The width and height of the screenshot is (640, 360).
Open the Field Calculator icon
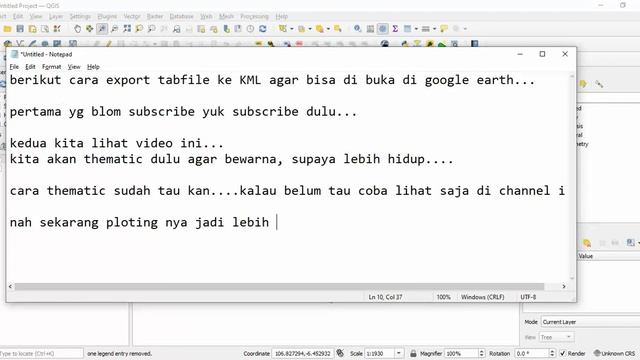tap(370, 29)
